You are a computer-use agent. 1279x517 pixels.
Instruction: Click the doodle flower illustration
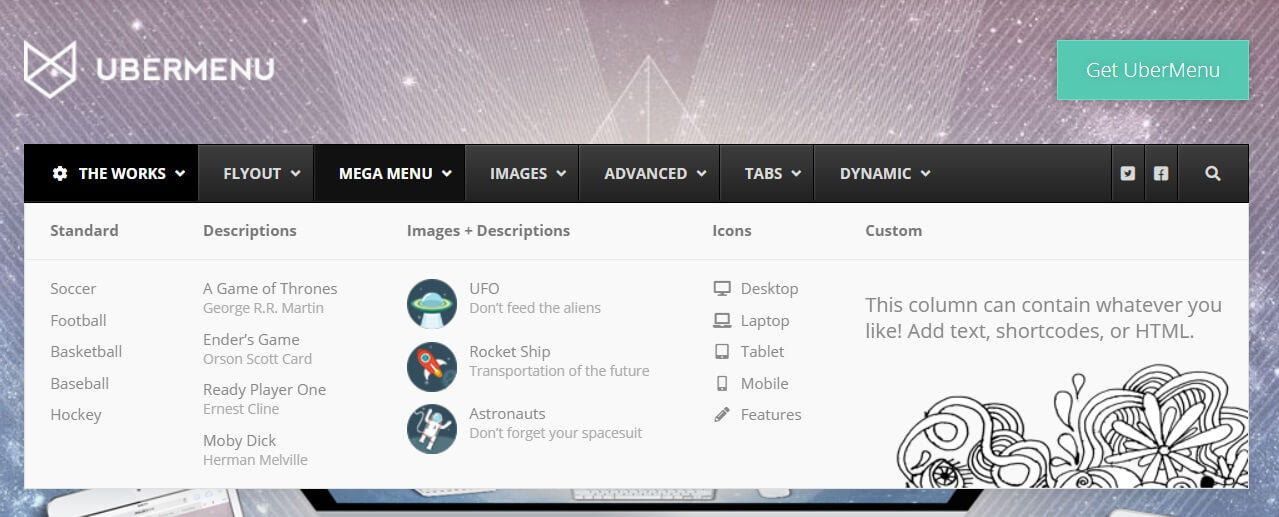click(x=1072, y=427)
